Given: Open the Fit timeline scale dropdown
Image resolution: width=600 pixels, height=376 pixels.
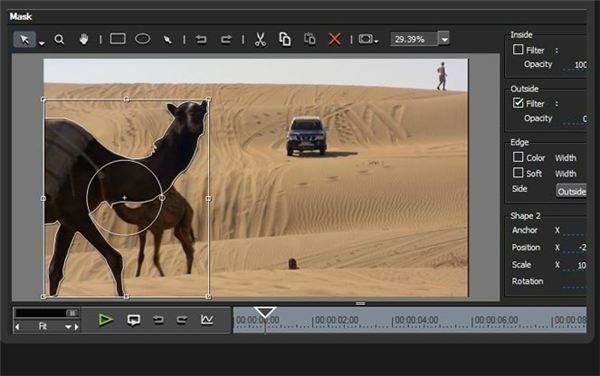Looking at the screenshot, I should (x=68, y=327).
